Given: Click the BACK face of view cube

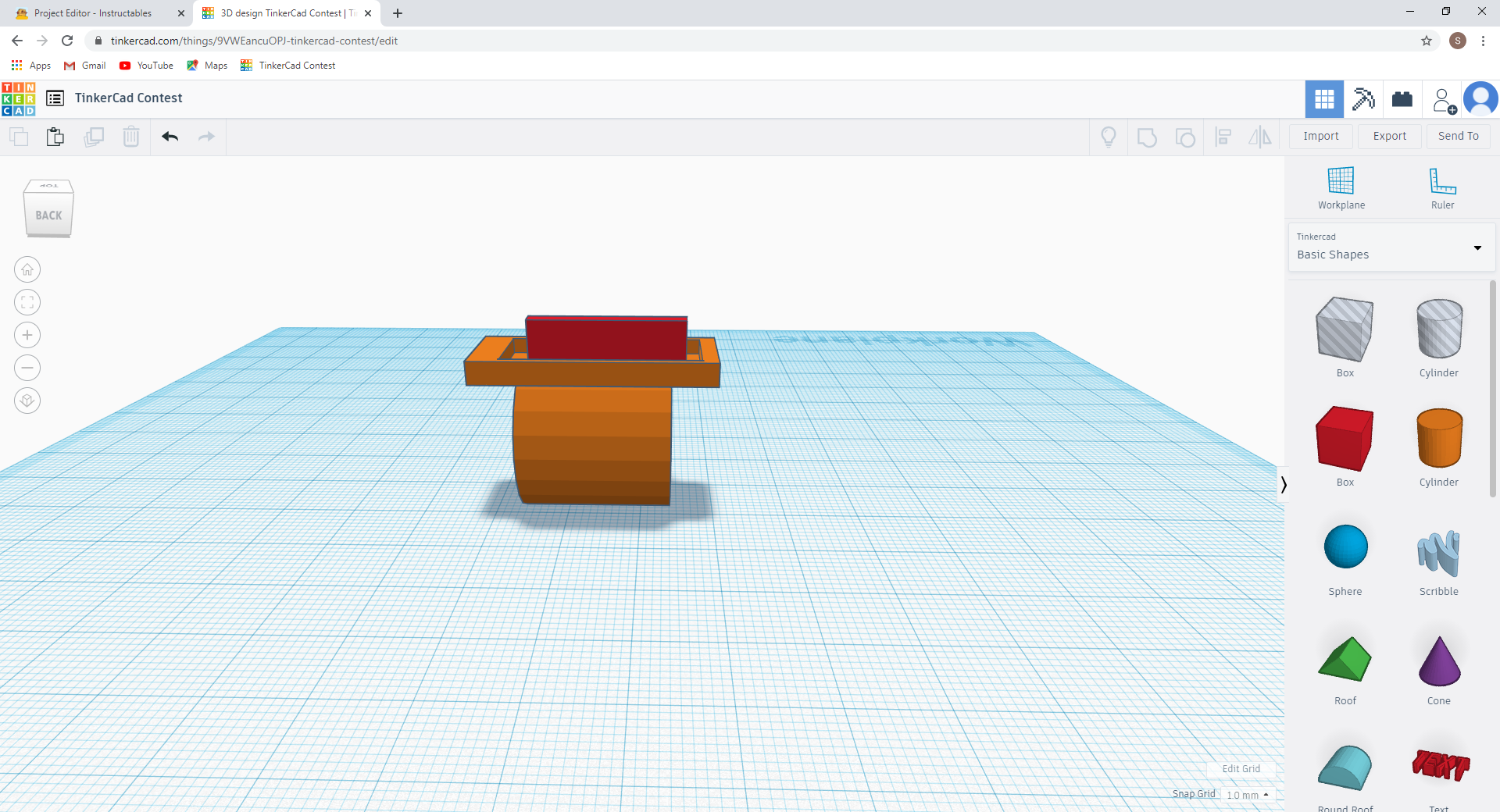Looking at the screenshot, I should tap(48, 215).
